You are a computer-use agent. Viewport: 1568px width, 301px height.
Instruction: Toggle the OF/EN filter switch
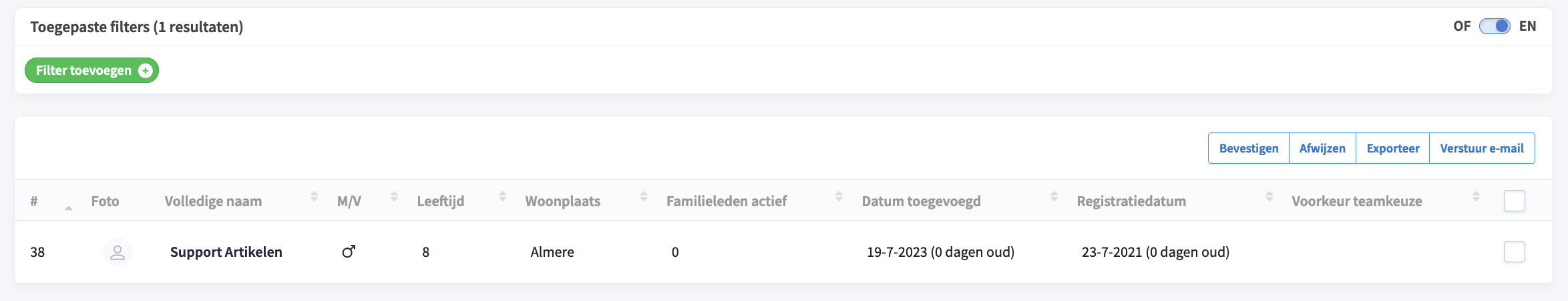[x=1495, y=26]
